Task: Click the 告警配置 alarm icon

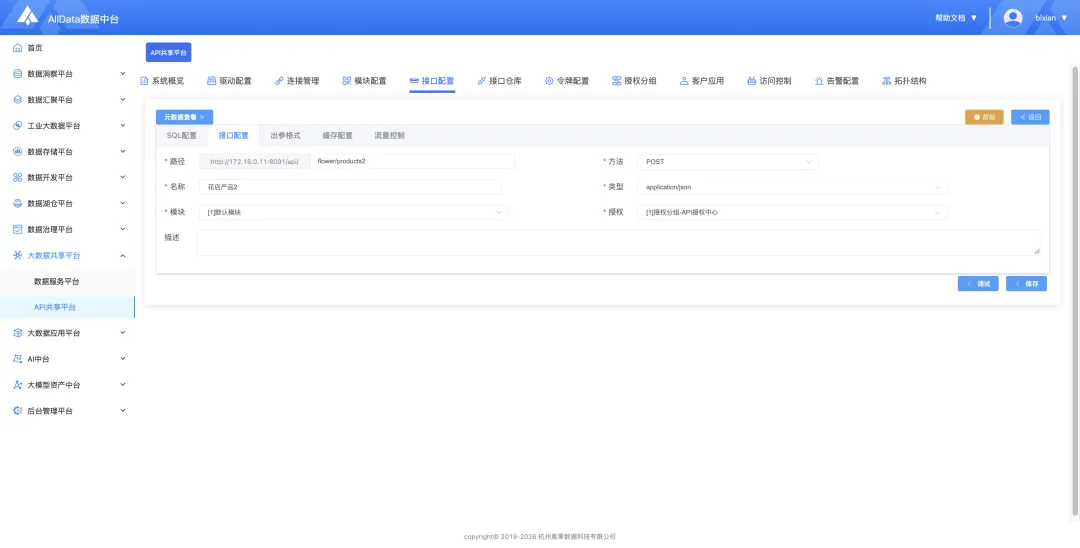Action: pyautogui.click(x=819, y=81)
